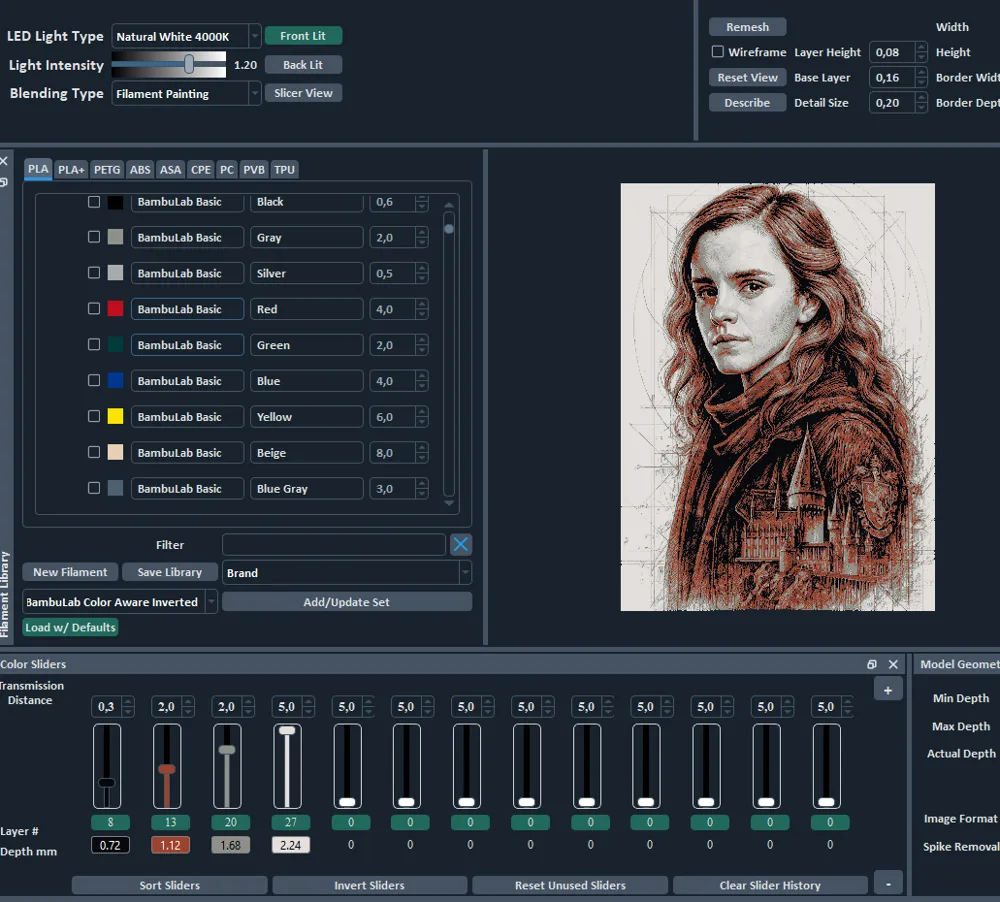Check the Blue filament checkbox

click(x=94, y=380)
